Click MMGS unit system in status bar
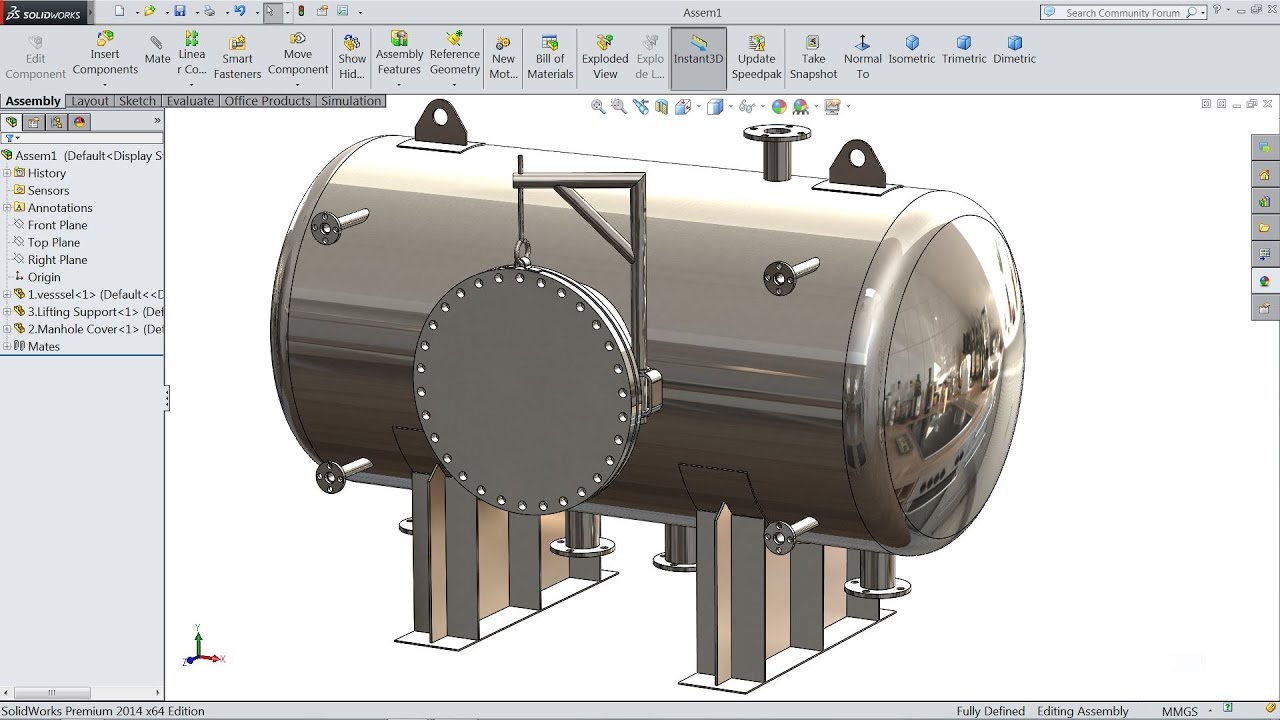Image resolution: width=1280 pixels, height=720 pixels. pos(1179,711)
